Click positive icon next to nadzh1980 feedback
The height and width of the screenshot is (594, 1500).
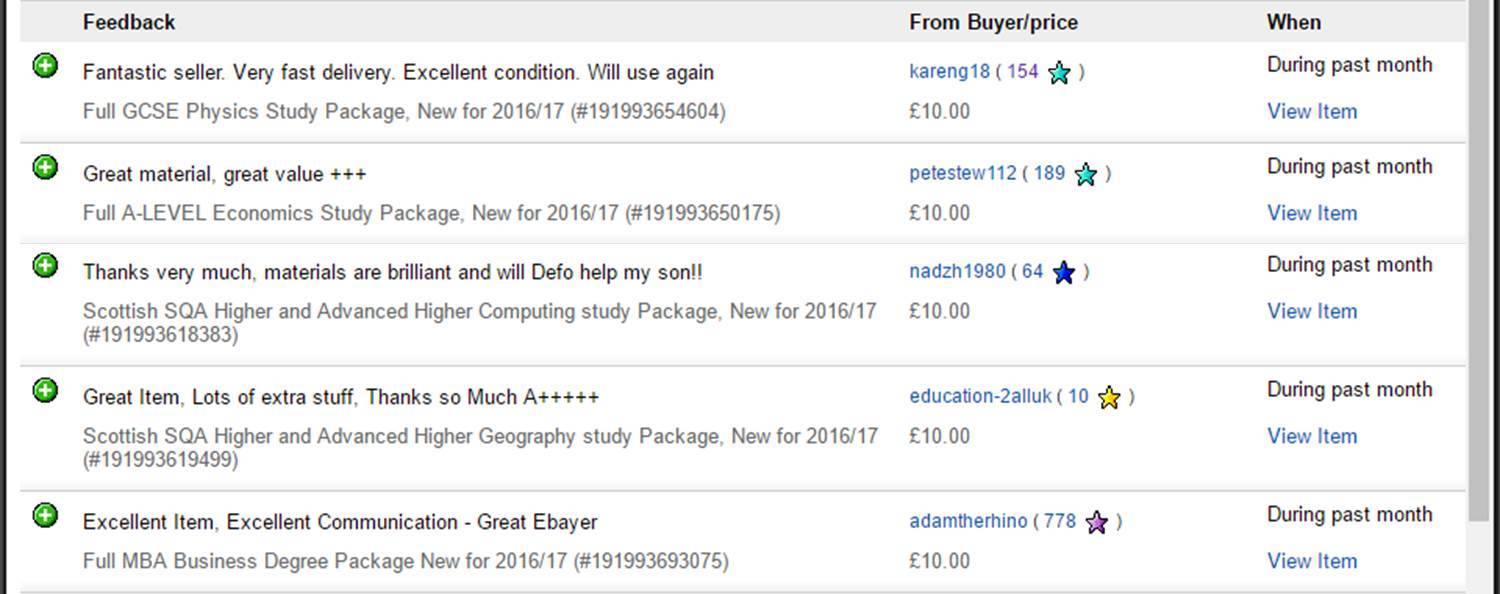point(45,266)
